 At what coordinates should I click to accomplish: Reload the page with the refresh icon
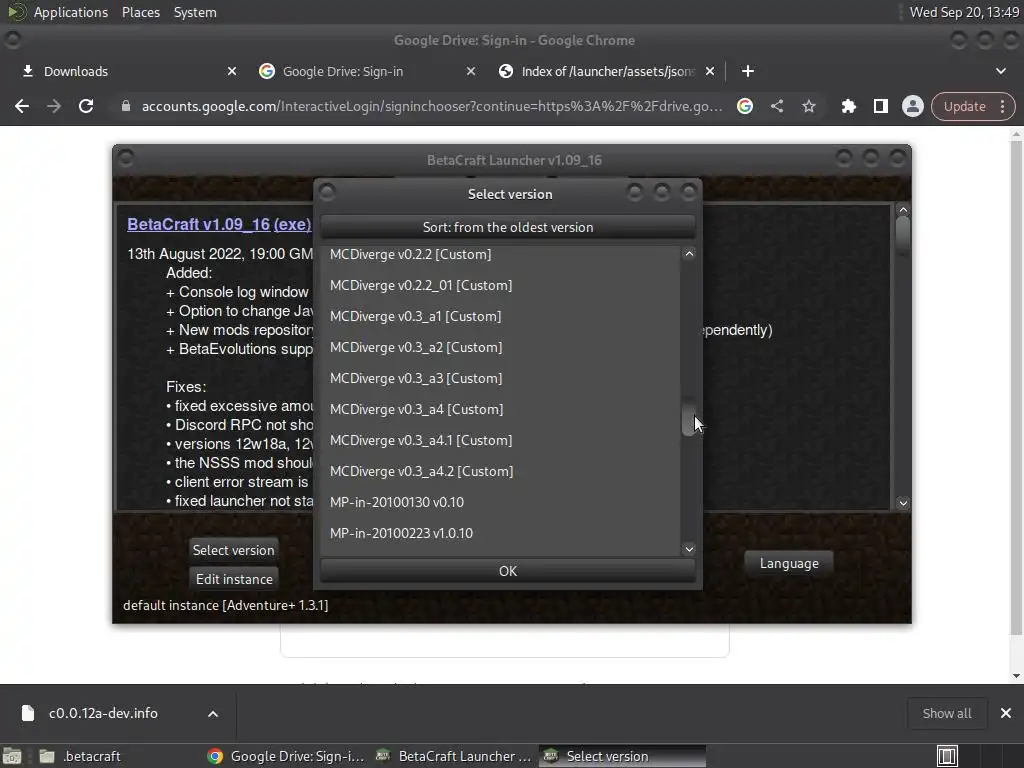pyautogui.click(x=86, y=106)
